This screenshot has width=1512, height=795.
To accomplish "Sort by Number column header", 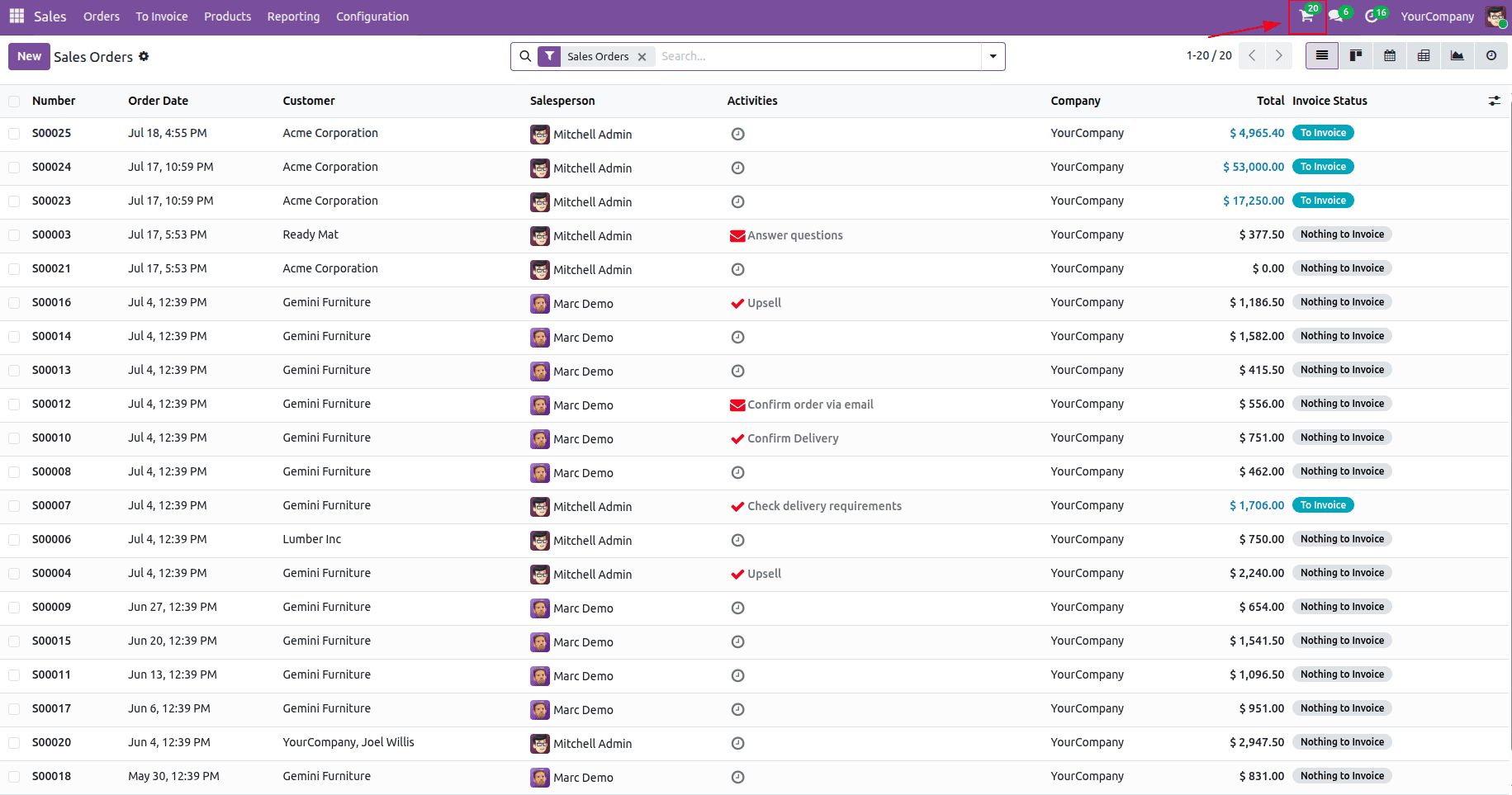I will click(x=54, y=101).
